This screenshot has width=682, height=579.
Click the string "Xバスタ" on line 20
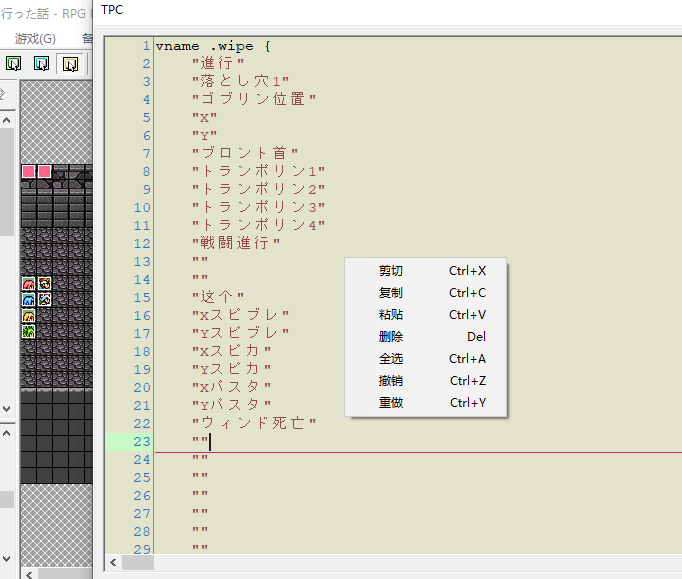[x=231, y=387]
